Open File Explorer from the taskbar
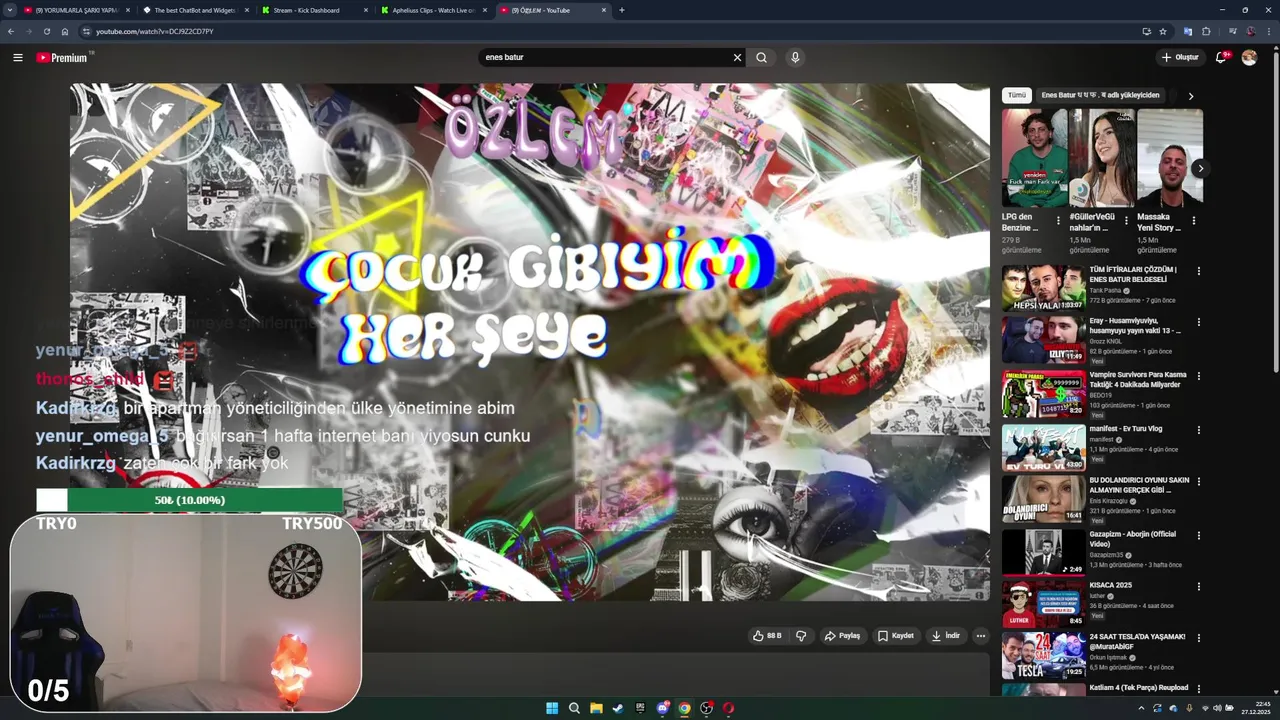The height and width of the screenshot is (720, 1280). pos(596,708)
